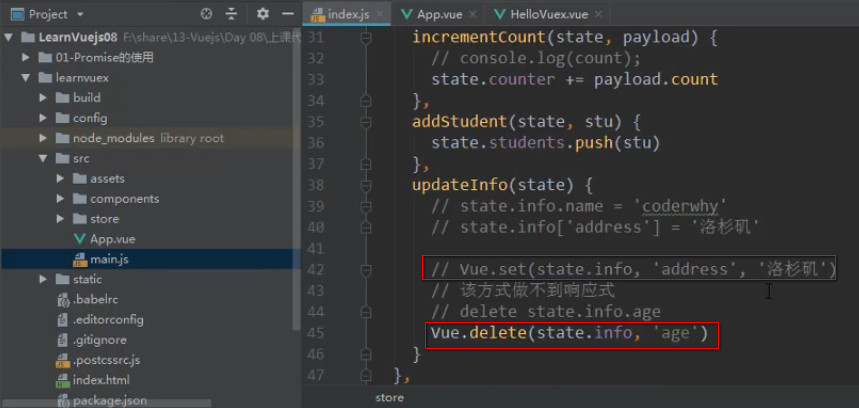Collapse the learnvuex folder
The image size is (859, 408).
pyautogui.click(x=25, y=78)
